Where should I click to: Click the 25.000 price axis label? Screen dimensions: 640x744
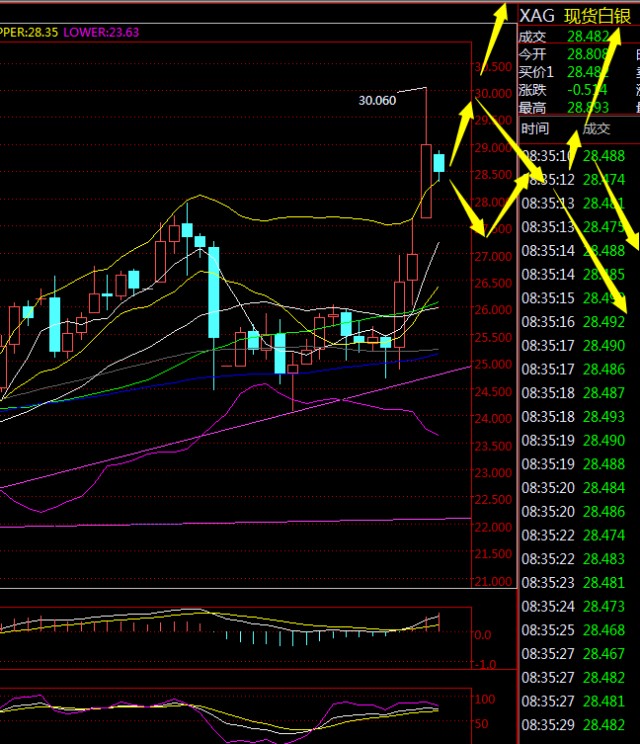pos(493,364)
